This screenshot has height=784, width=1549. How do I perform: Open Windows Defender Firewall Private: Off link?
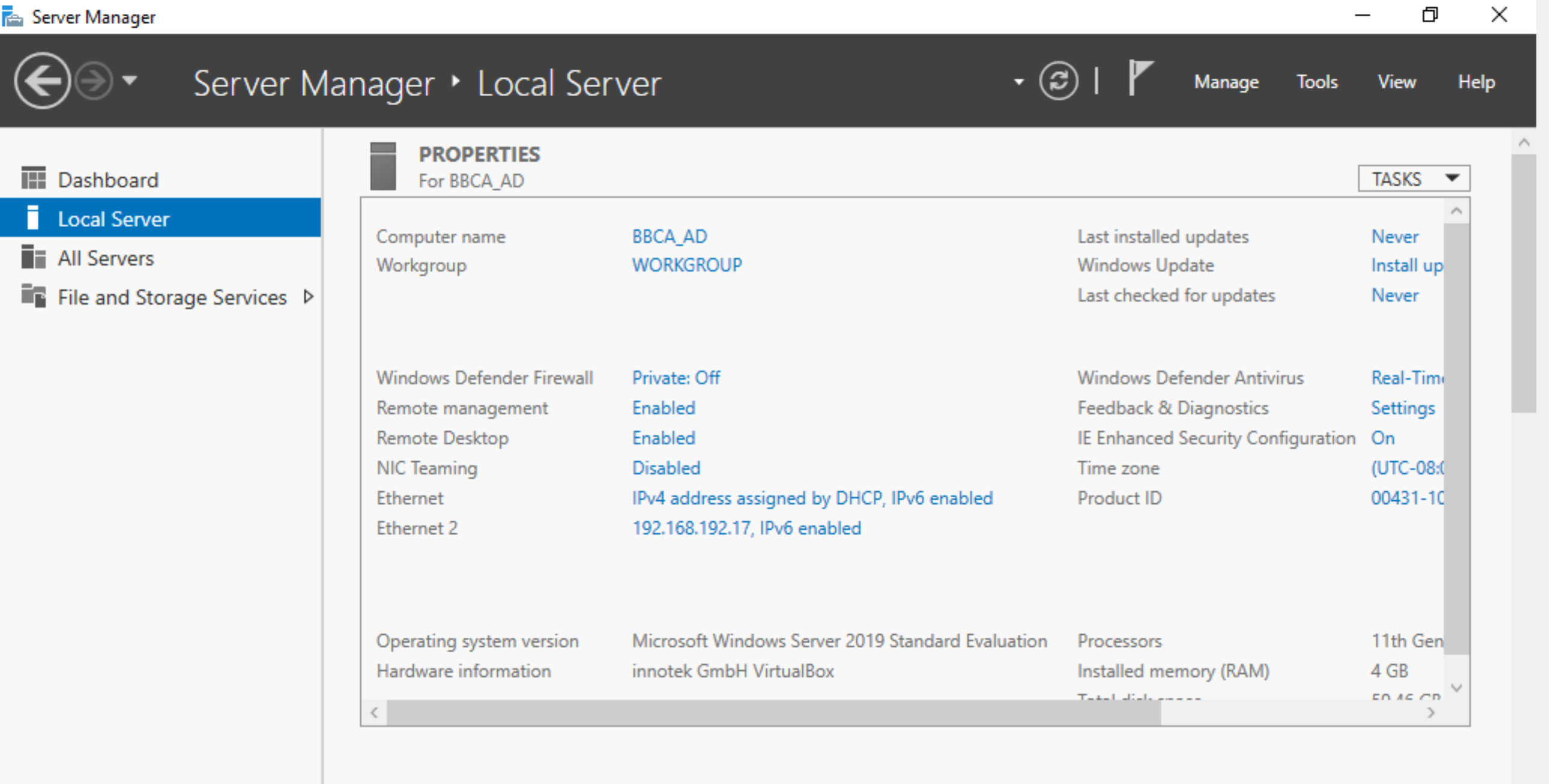pos(676,378)
